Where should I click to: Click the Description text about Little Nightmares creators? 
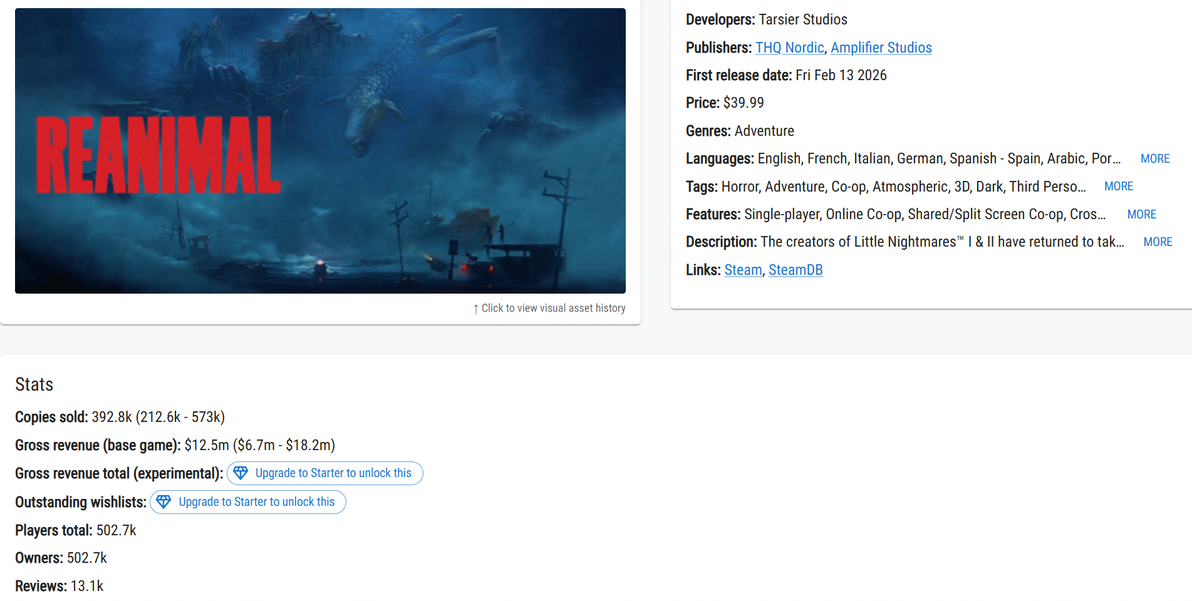(943, 242)
